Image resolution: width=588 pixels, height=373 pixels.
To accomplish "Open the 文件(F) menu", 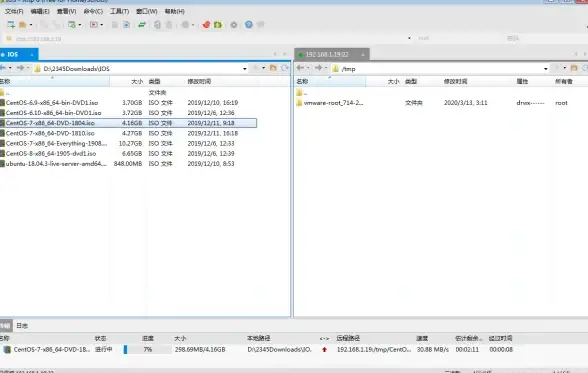I will click(x=14, y=12).
